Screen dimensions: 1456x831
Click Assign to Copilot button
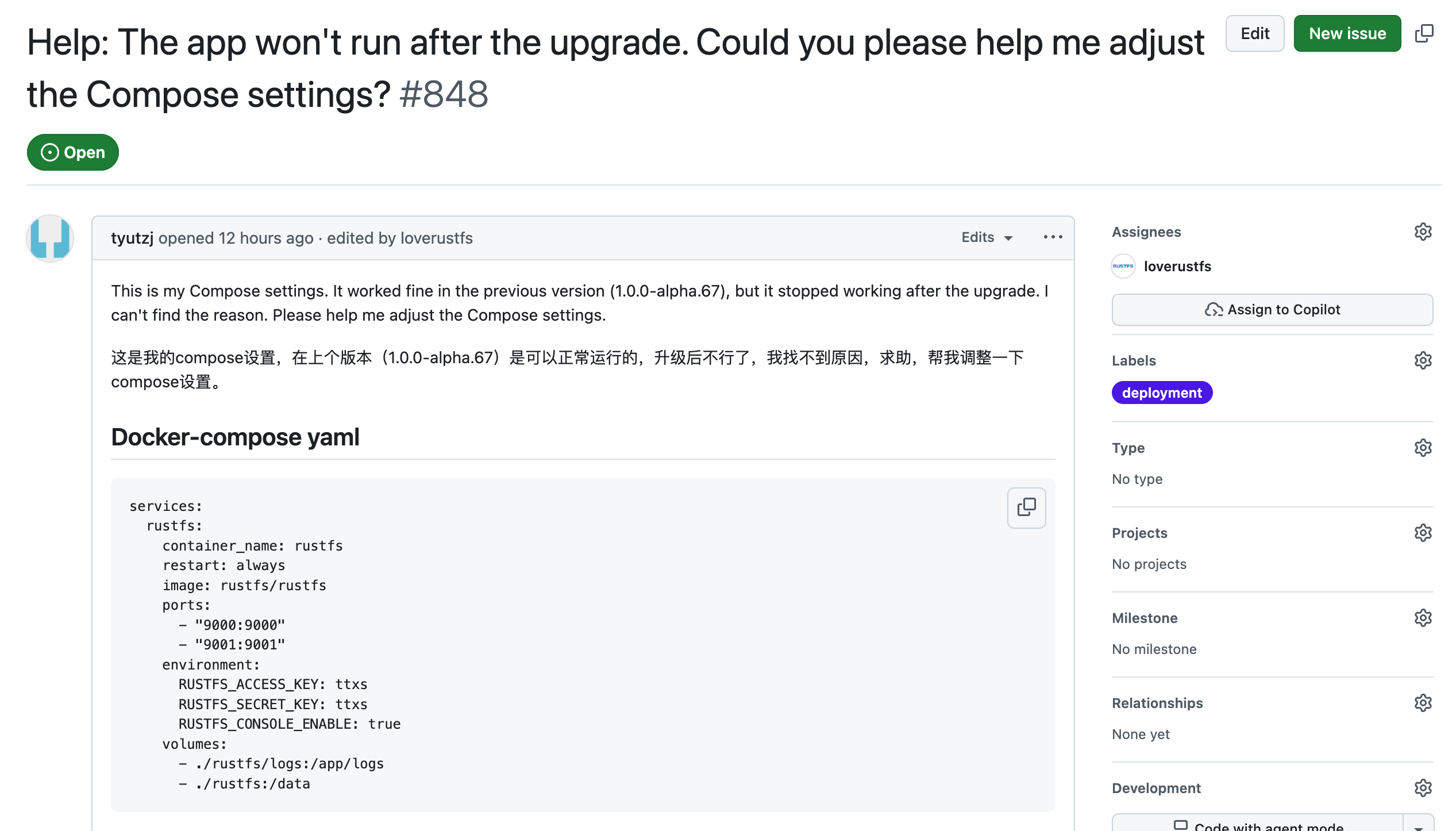(x=1272, y=310)
